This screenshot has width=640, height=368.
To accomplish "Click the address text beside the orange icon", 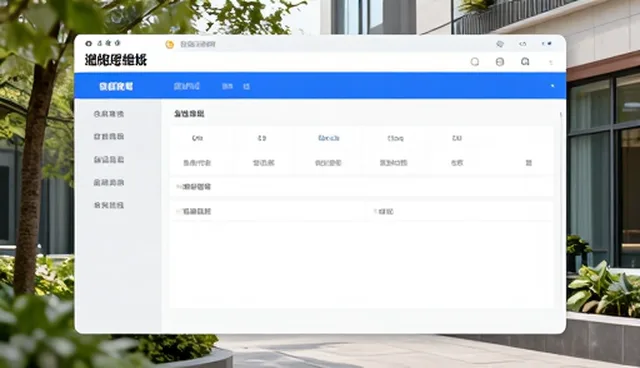I will tap(198, 44).
